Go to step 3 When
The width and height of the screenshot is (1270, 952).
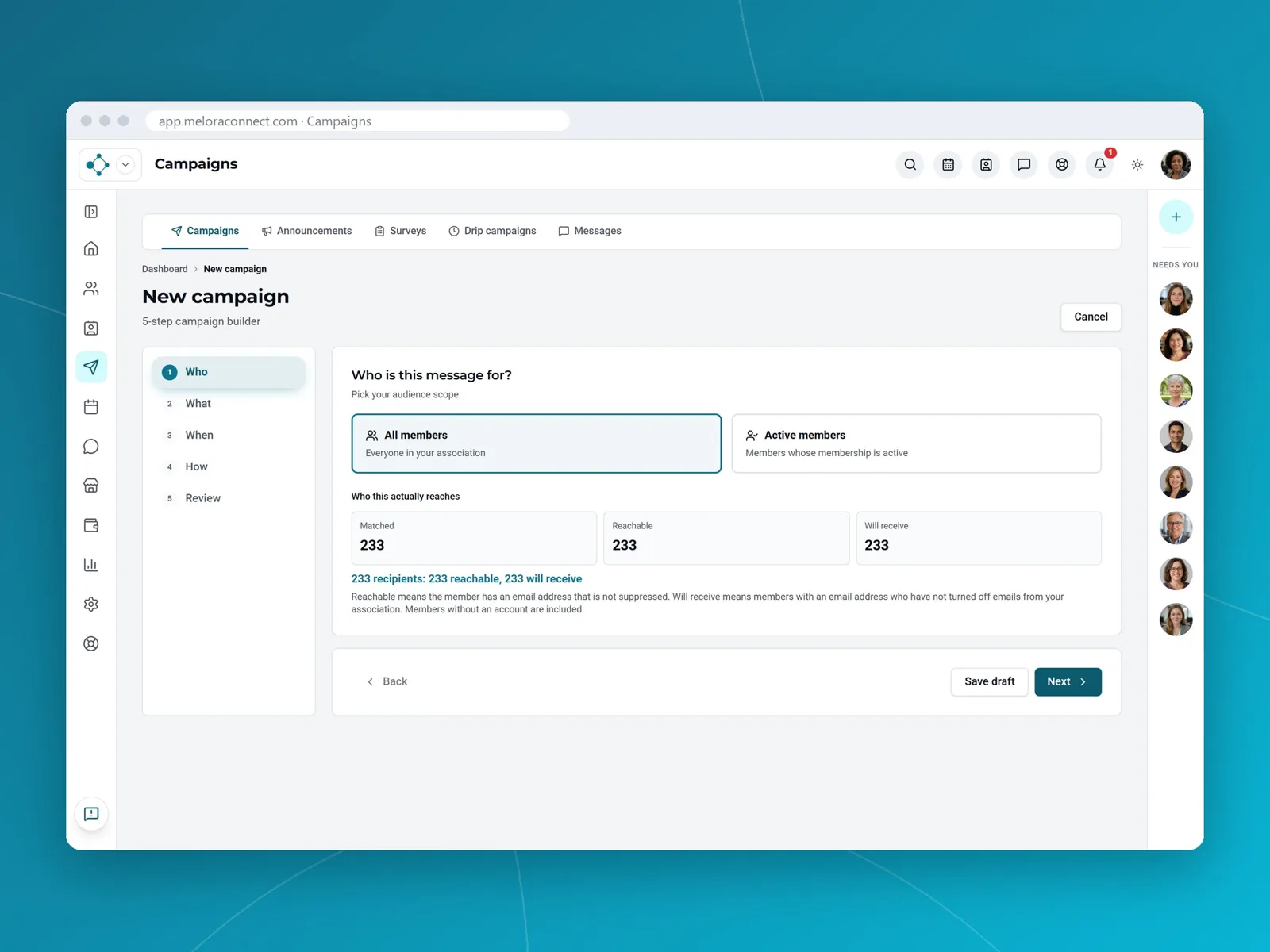pos(229,436)
